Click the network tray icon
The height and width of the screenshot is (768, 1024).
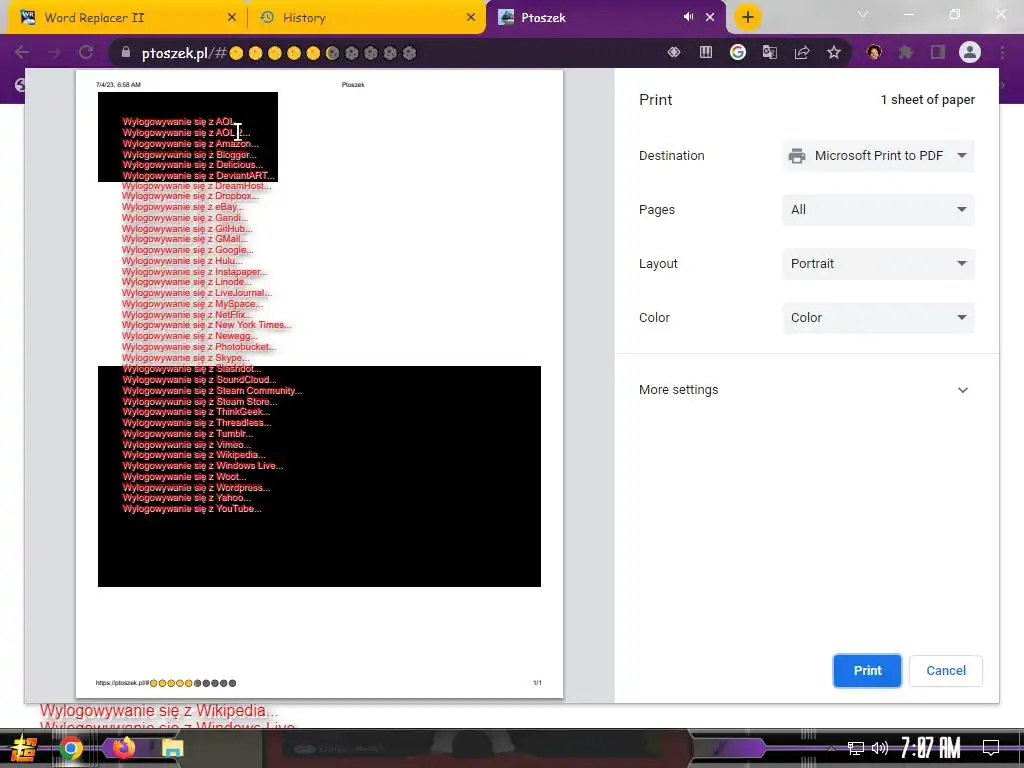(x=856, y=748)
